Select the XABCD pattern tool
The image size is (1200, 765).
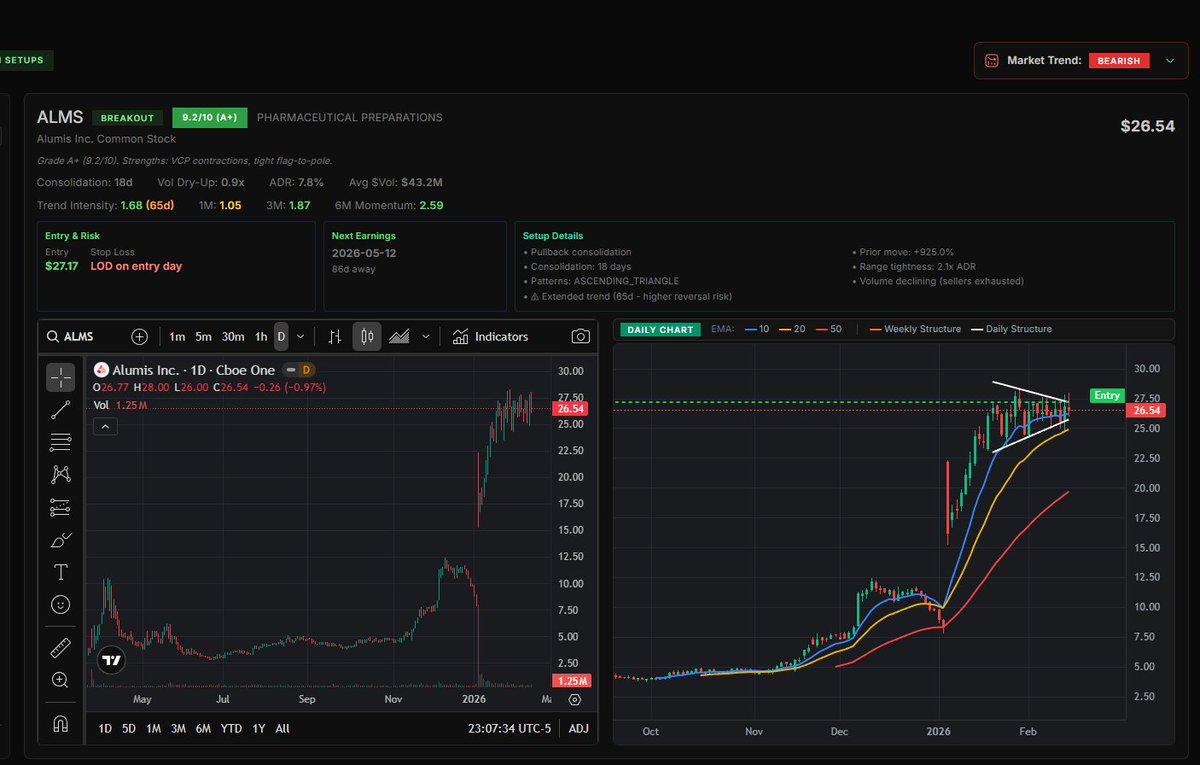60,474
